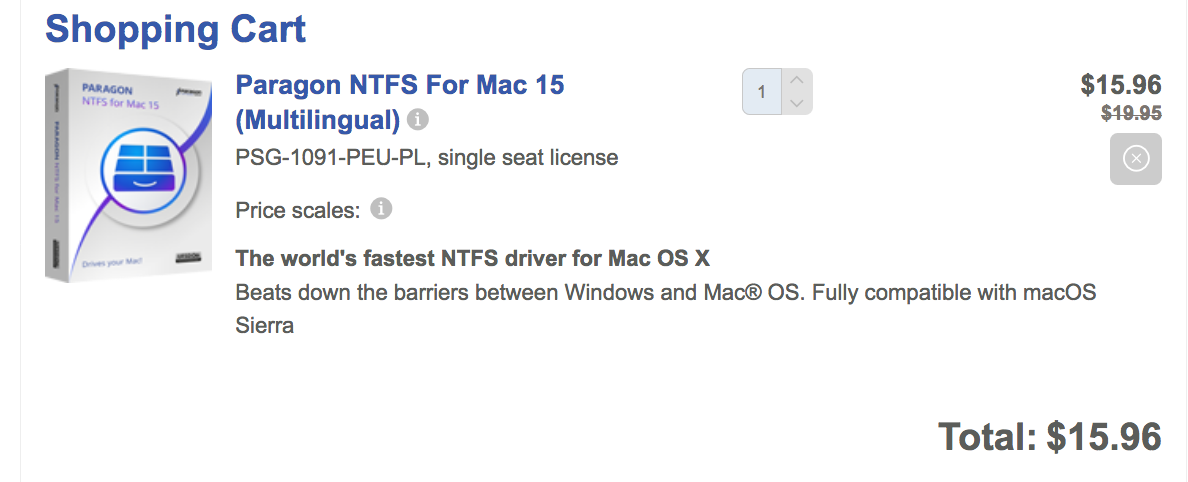Screen dimensions: 1188x482
Task: Click the word "Sierra" in the description
Action: coord(265,326)
